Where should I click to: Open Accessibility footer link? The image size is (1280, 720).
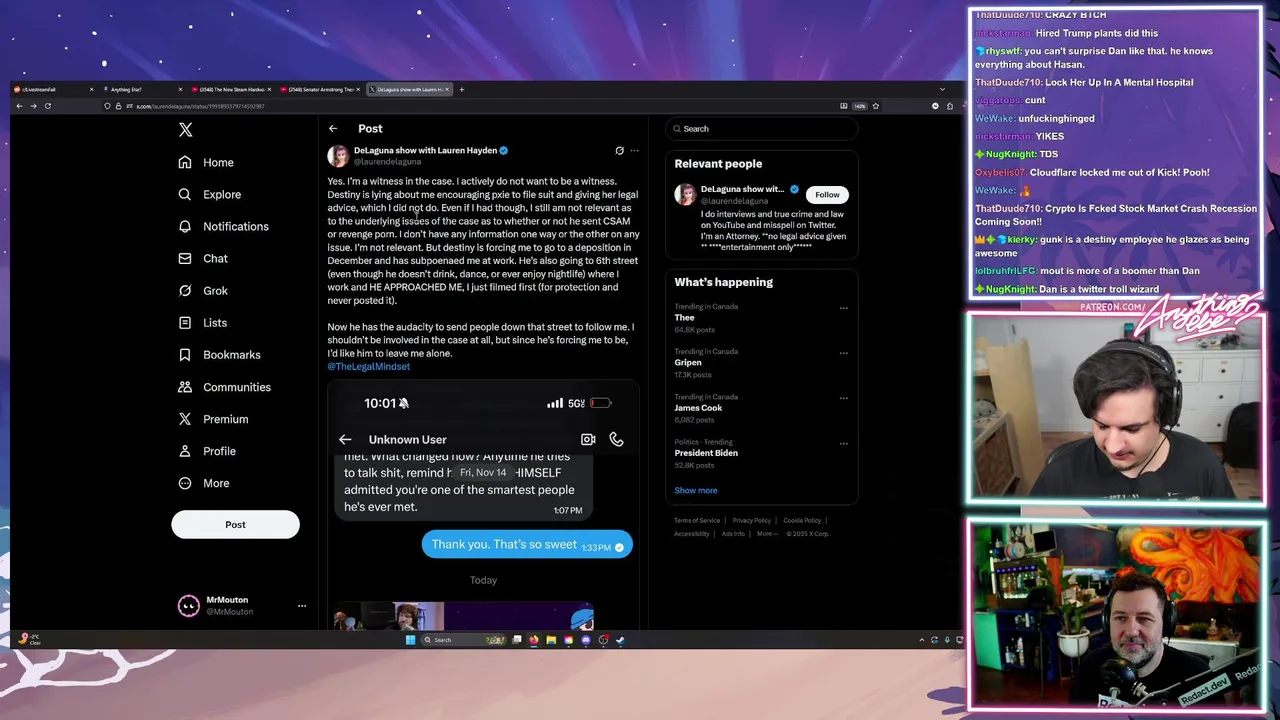[692, 533]
